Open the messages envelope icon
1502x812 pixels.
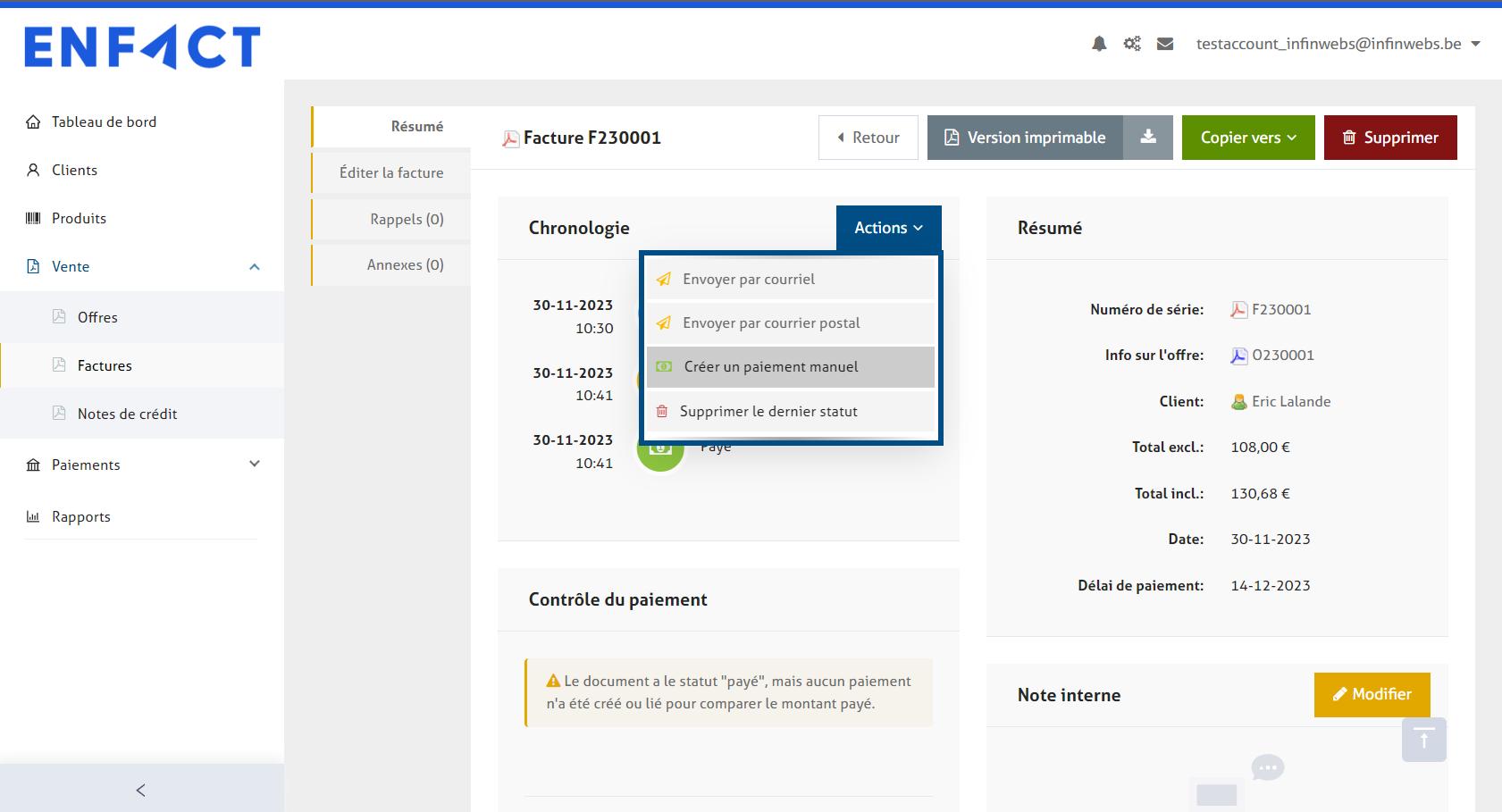click(x=1165, y=44)
